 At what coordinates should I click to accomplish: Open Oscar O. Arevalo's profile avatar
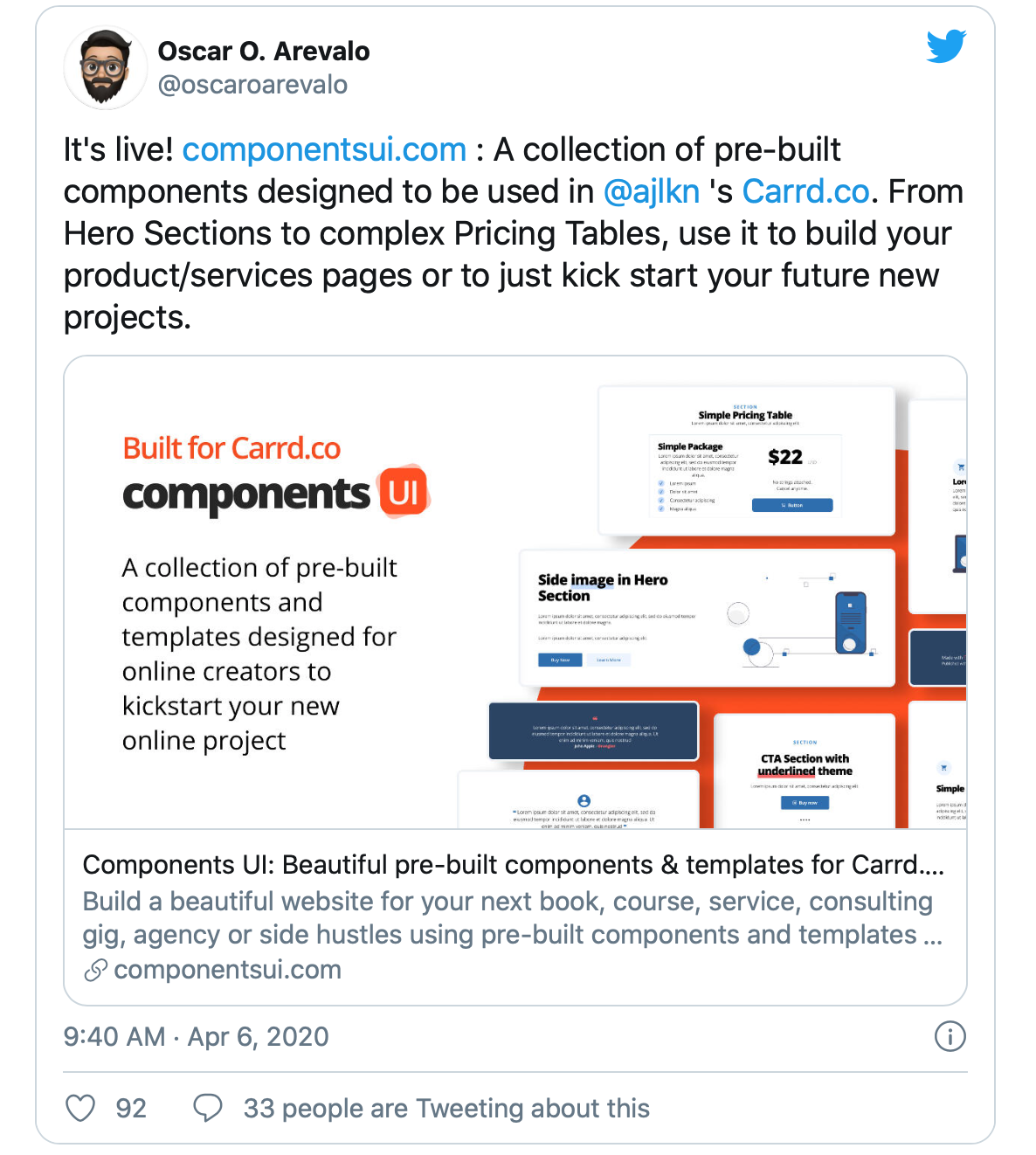pos(106,68)
